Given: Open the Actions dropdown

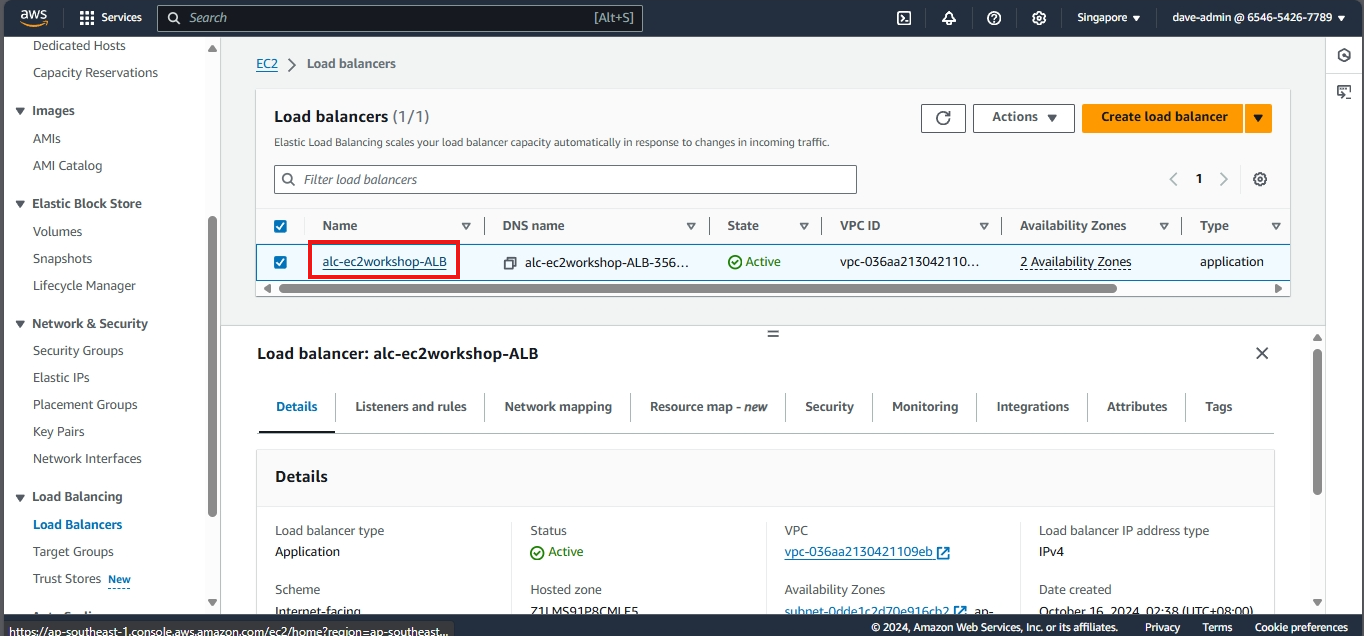Looking at the screenshot, I should click(x=1023, y=118).
